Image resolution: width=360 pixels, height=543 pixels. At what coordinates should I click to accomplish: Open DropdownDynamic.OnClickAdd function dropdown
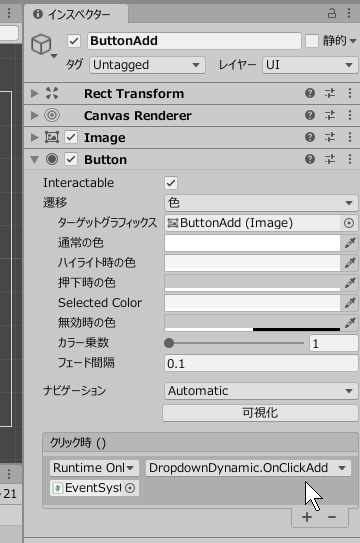coord(248,468)
